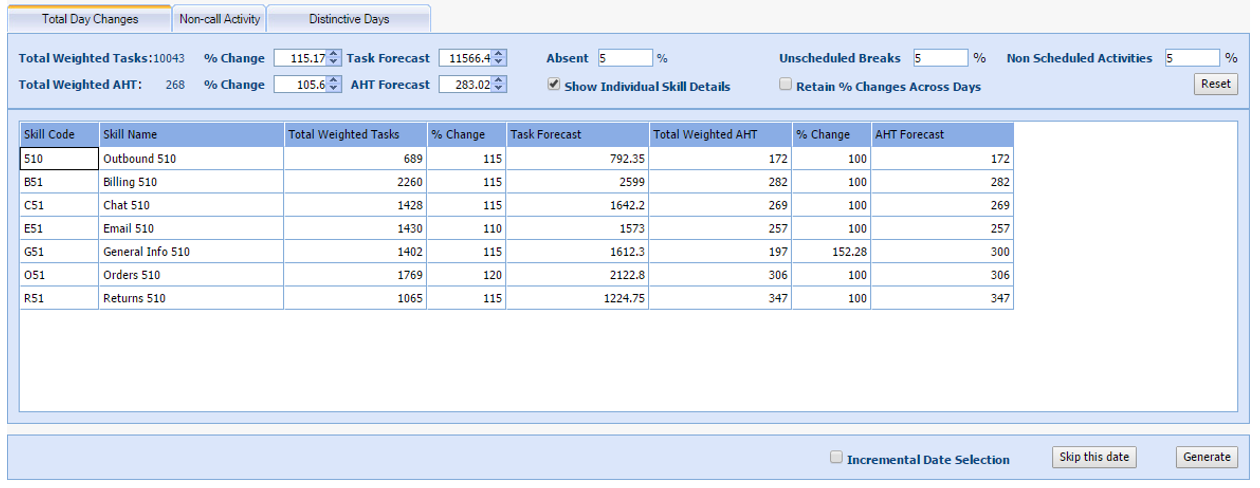Decrease the AHT Forecast spinner value
The image size is (1260, 488).
(x=499, y=90)
